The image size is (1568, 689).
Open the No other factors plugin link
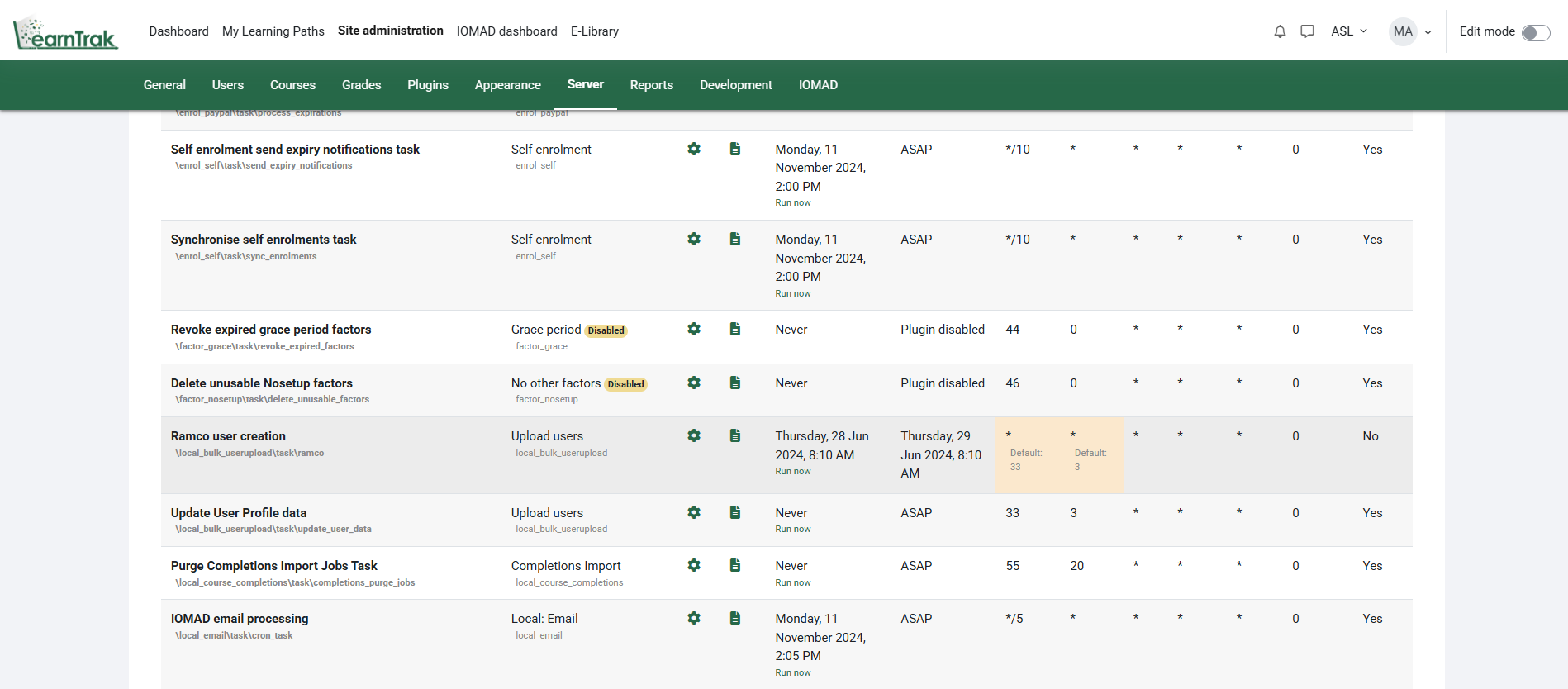556,383
